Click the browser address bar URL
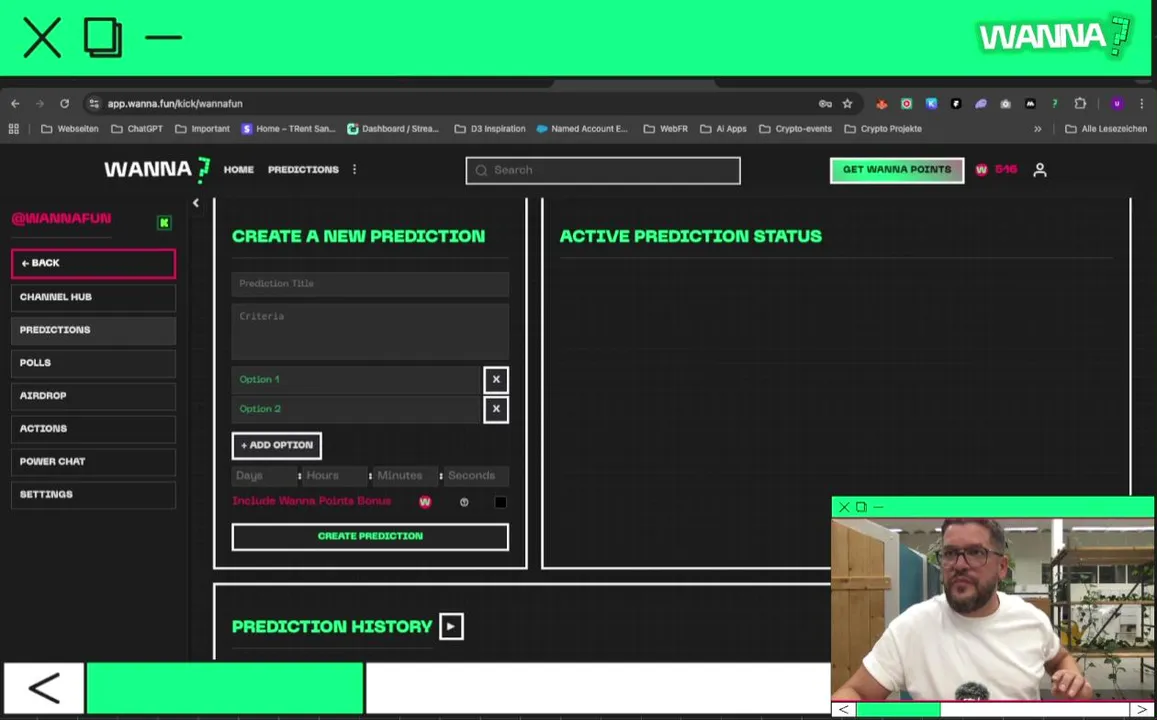This screenshot has width=1157, height=720. point(175,104)
